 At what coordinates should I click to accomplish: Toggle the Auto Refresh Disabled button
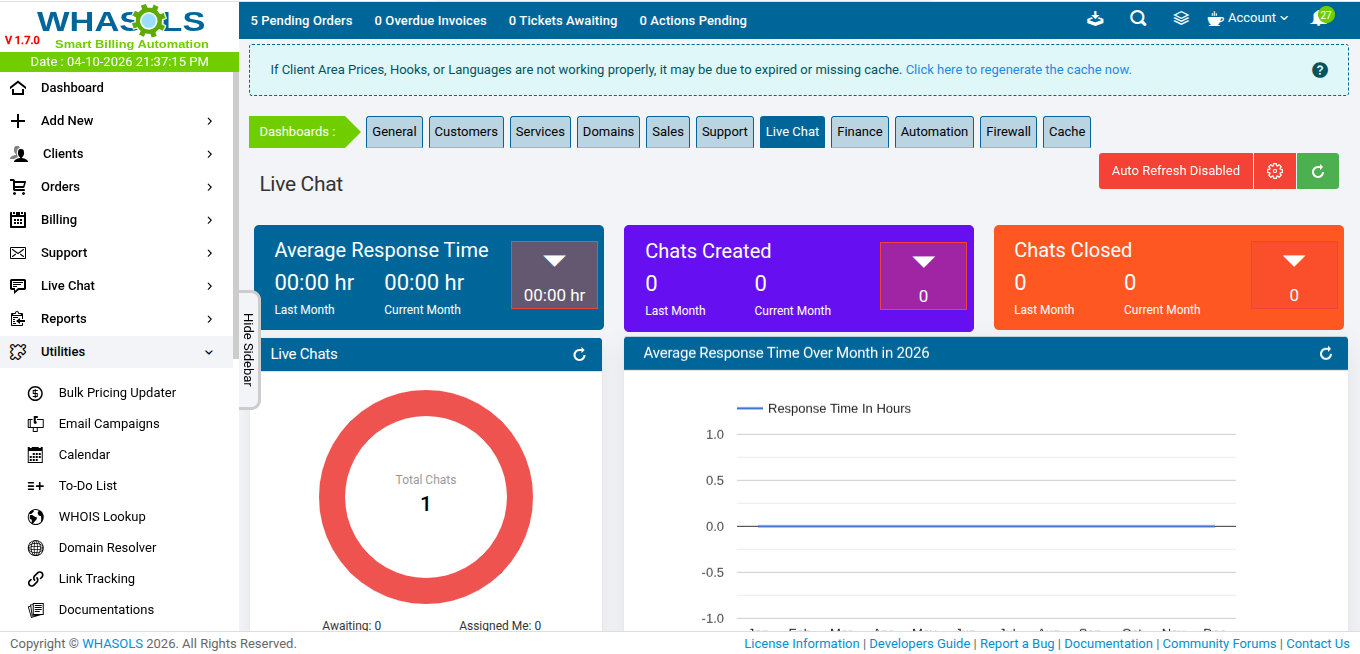click(x=1175, y=171)
